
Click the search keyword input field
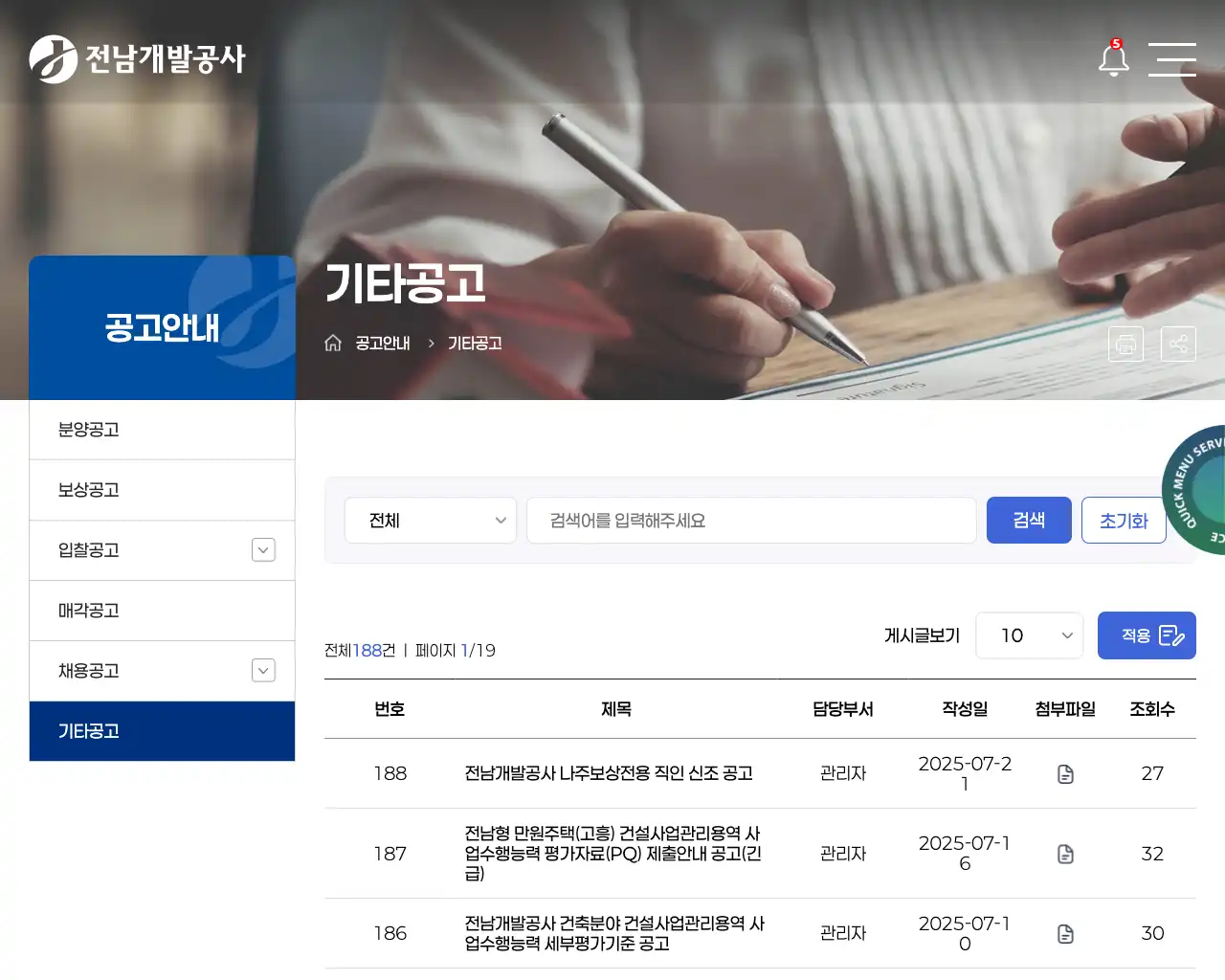click(x=751, y=521)
